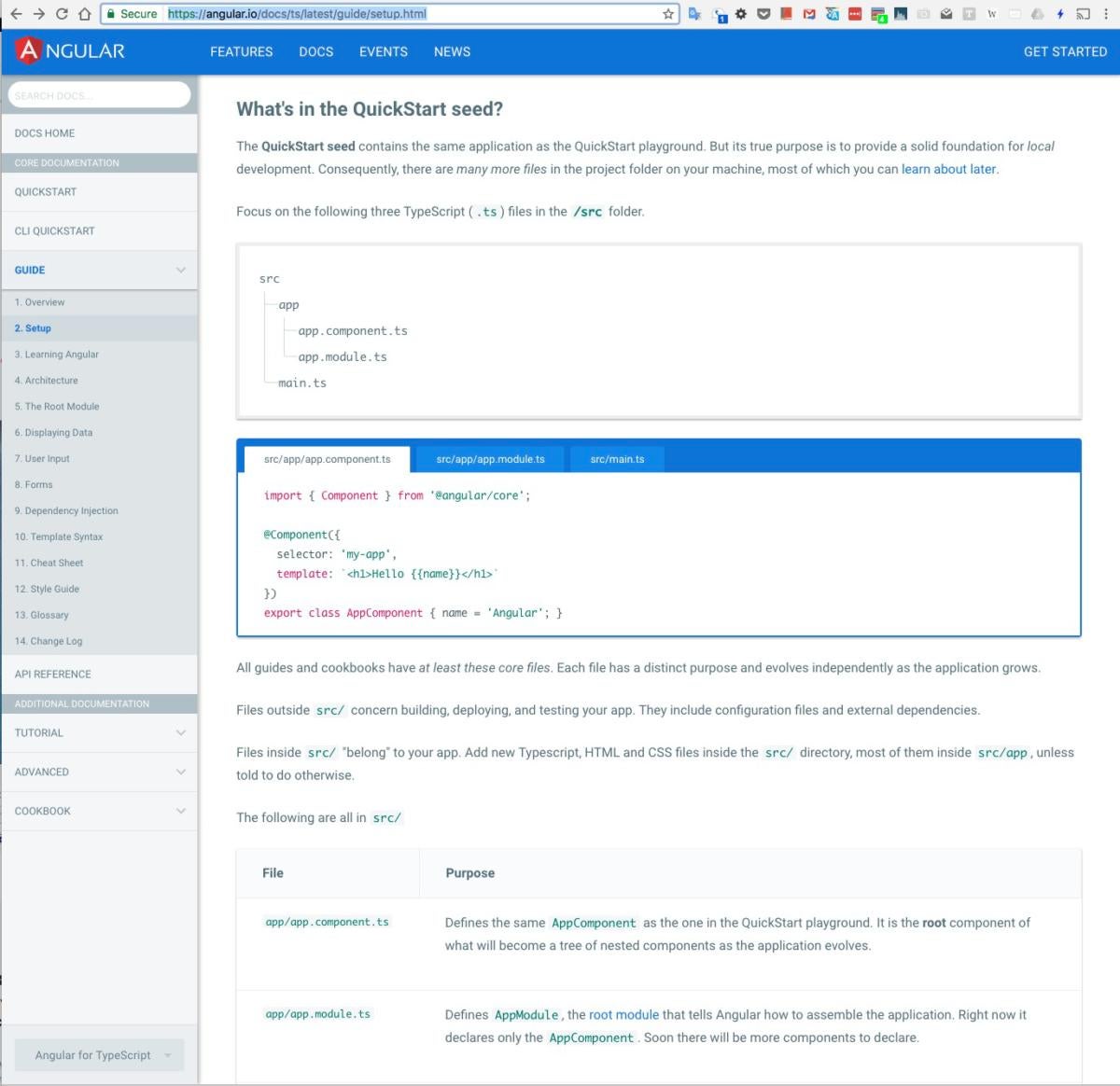
Task: Open the NEWS menu item
Action: (x=452, y=51)
